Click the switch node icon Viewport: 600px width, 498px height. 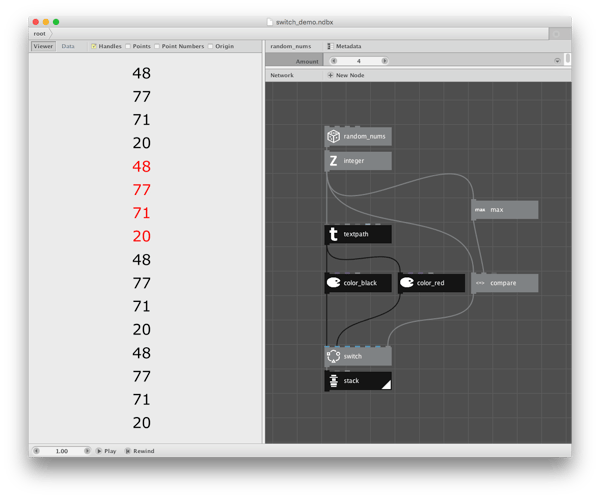(333, 356)
